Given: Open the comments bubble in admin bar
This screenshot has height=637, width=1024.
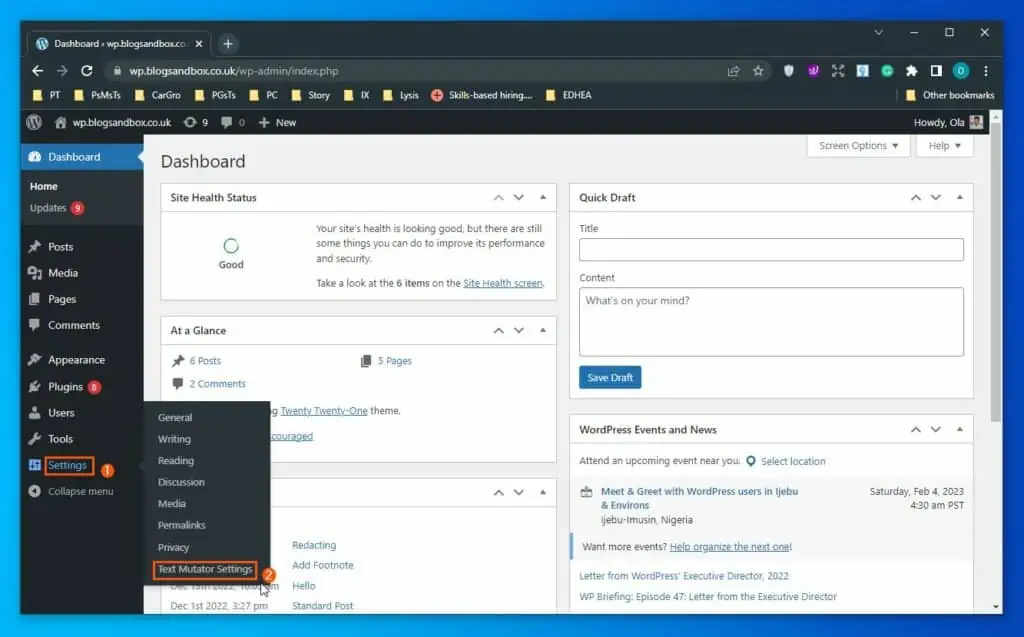Looking at the screenshot, I should click(x=233, y=122).
